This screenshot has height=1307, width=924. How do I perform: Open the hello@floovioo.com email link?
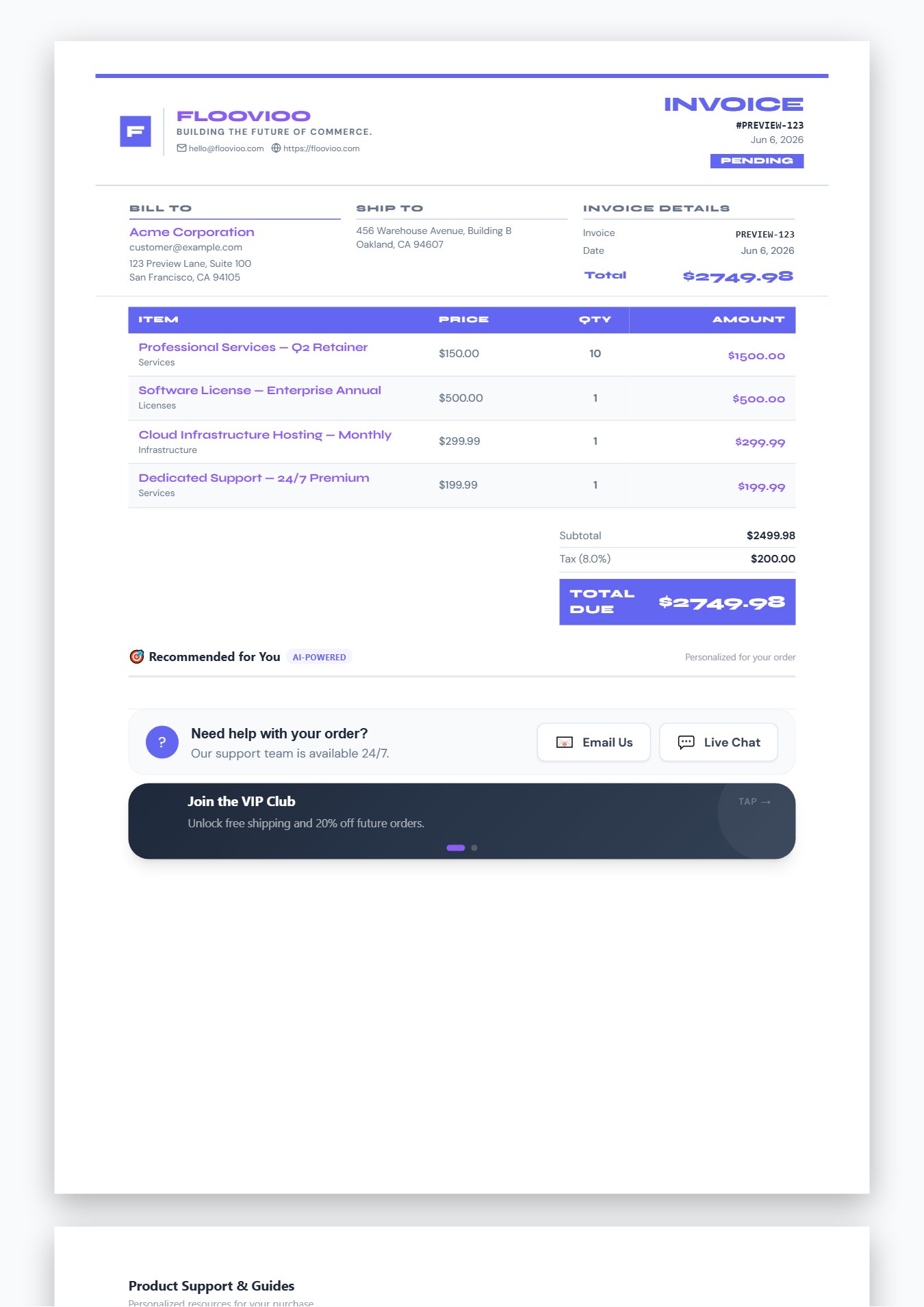pyautogui.click(x=226, y=148)
